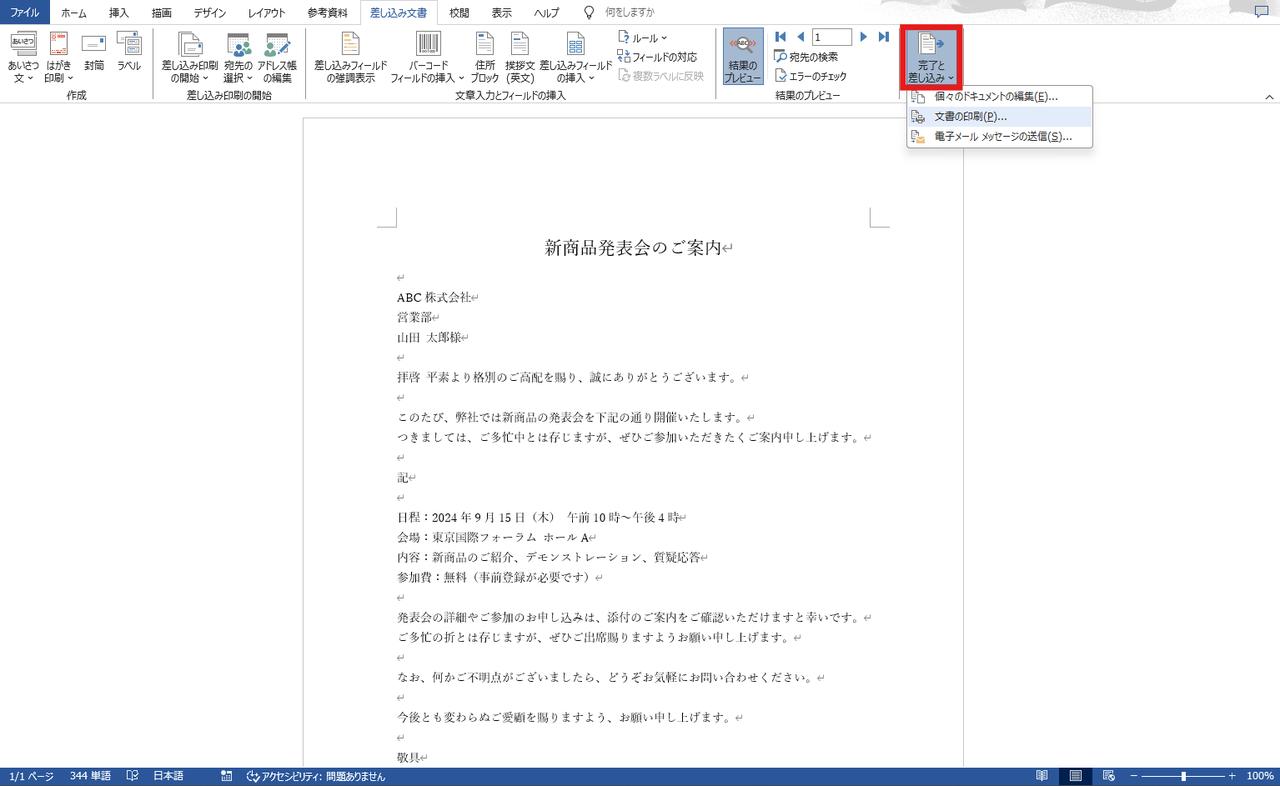Click the 1/1 ページ status indicator

[x=30, y=776]
